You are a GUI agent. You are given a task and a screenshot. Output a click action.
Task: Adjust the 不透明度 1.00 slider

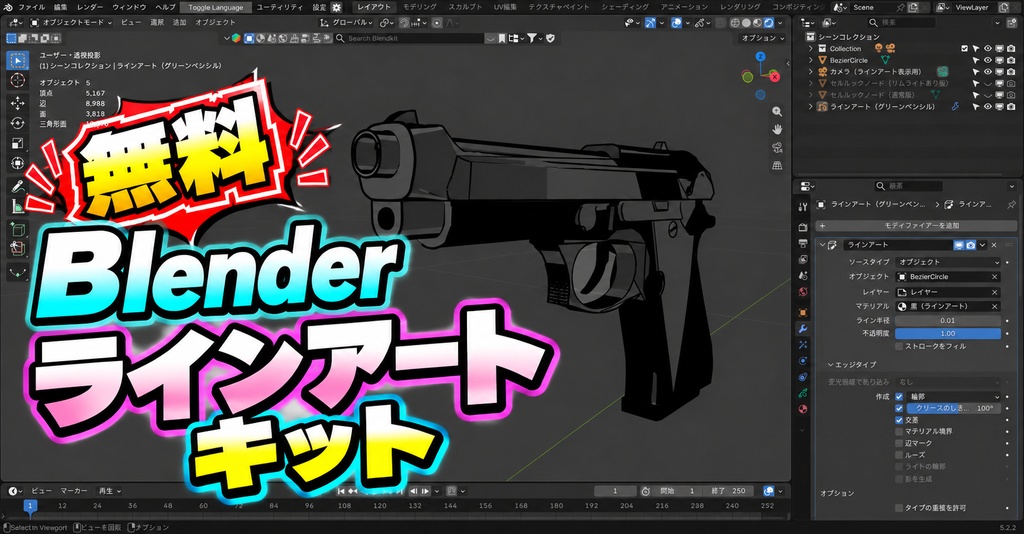tap(948, 334)
